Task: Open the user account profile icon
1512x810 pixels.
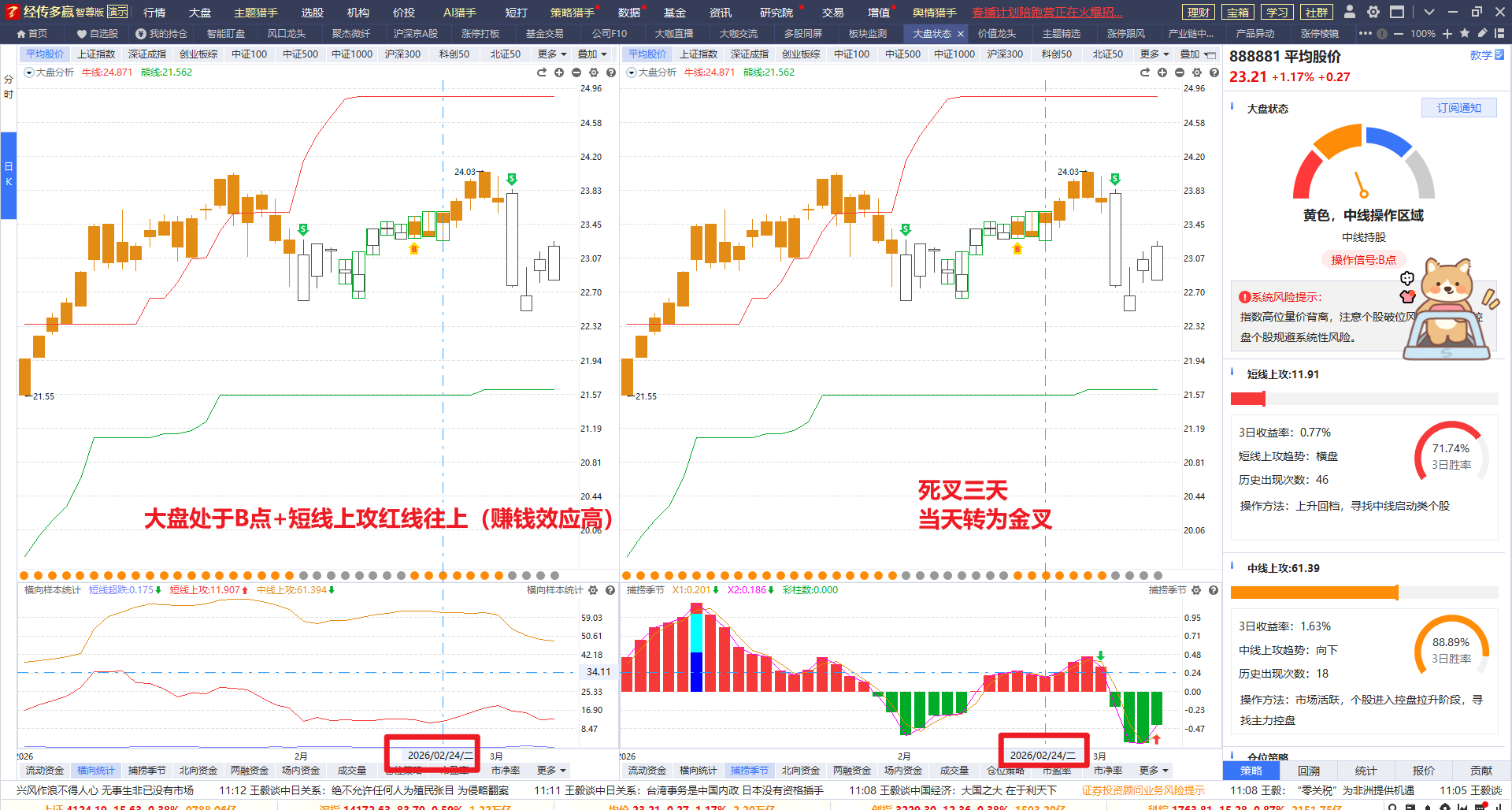Action: (1350, 12)
